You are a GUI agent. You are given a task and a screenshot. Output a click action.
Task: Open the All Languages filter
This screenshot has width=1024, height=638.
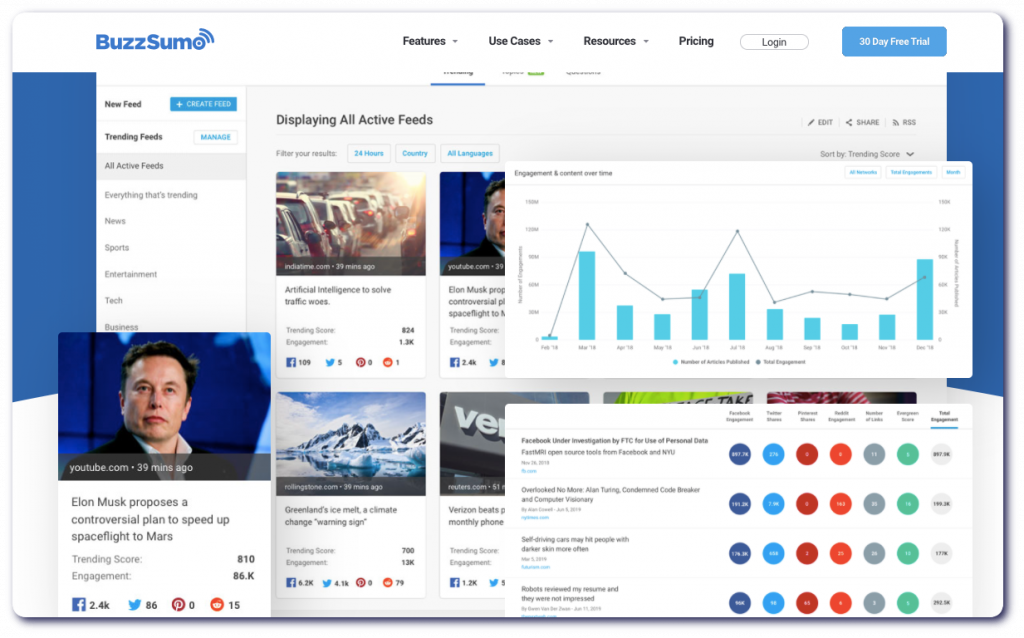pos(470,153)
